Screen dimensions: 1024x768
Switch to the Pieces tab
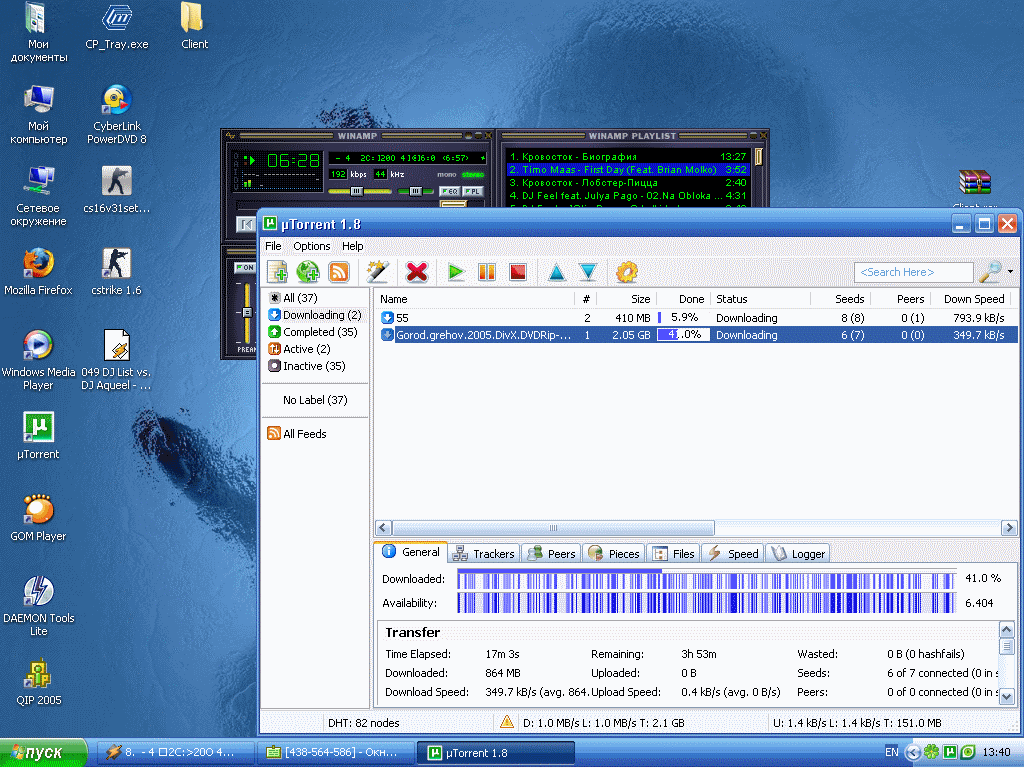(x=614, y=554)
